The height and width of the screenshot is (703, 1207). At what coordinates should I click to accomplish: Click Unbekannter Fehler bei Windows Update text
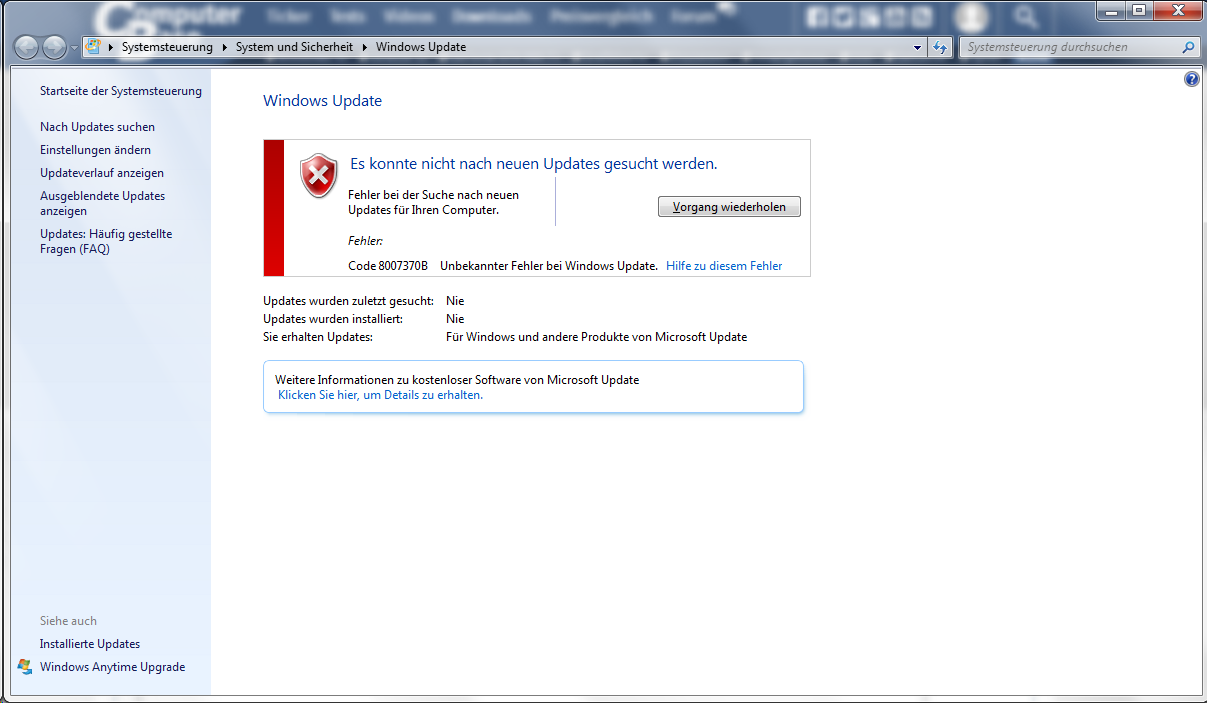click(548, 265)
